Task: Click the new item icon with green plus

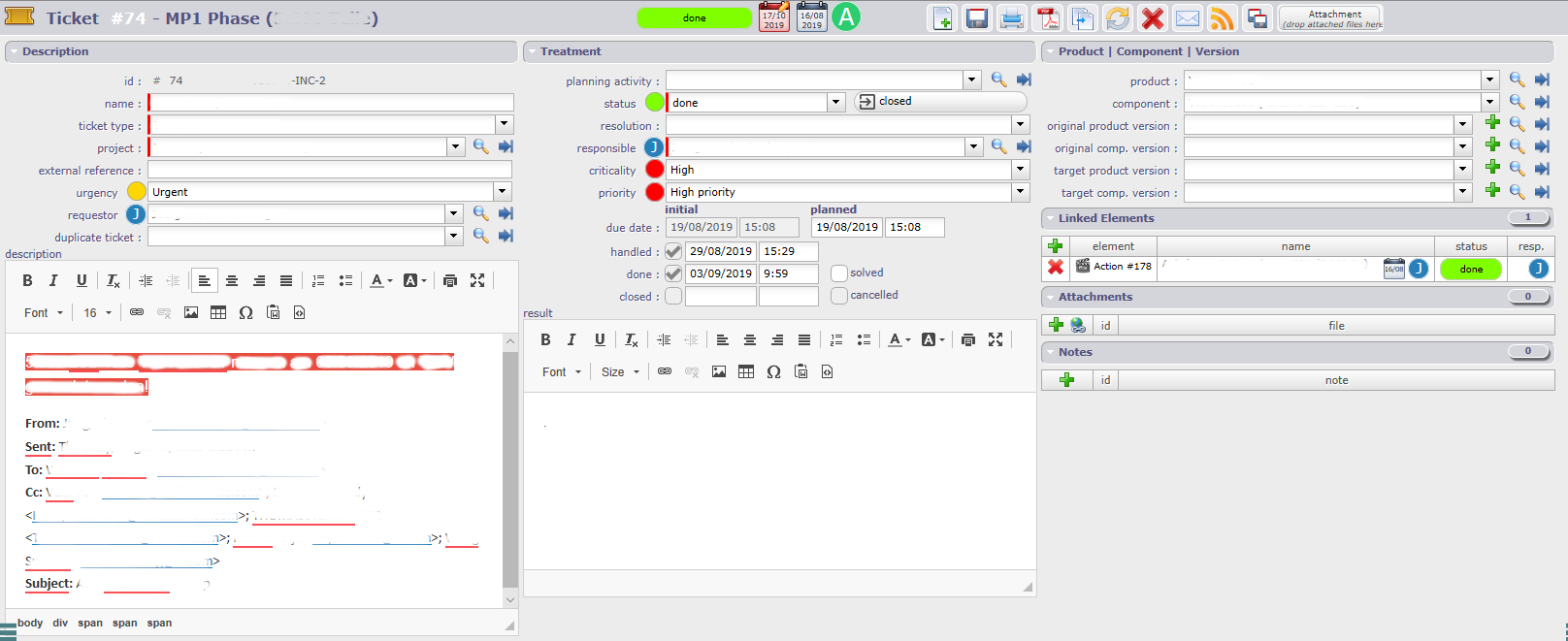Action: (x=942, y=18)
